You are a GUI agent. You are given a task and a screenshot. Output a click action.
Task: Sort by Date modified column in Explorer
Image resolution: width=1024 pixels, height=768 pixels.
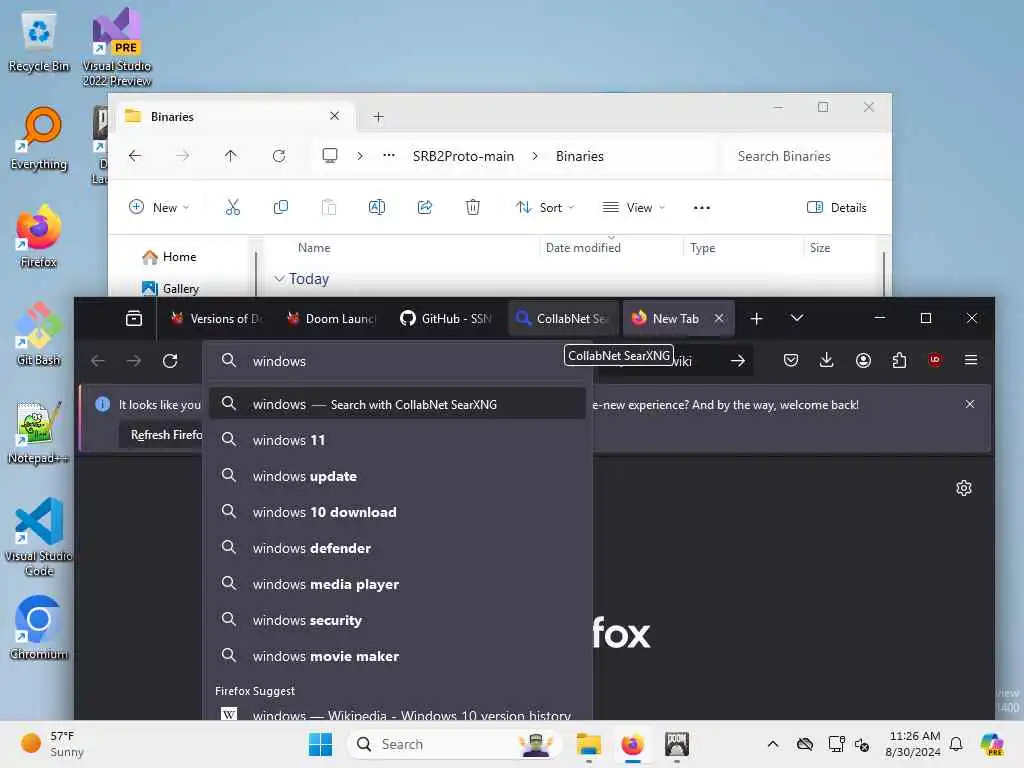point(583,248)
